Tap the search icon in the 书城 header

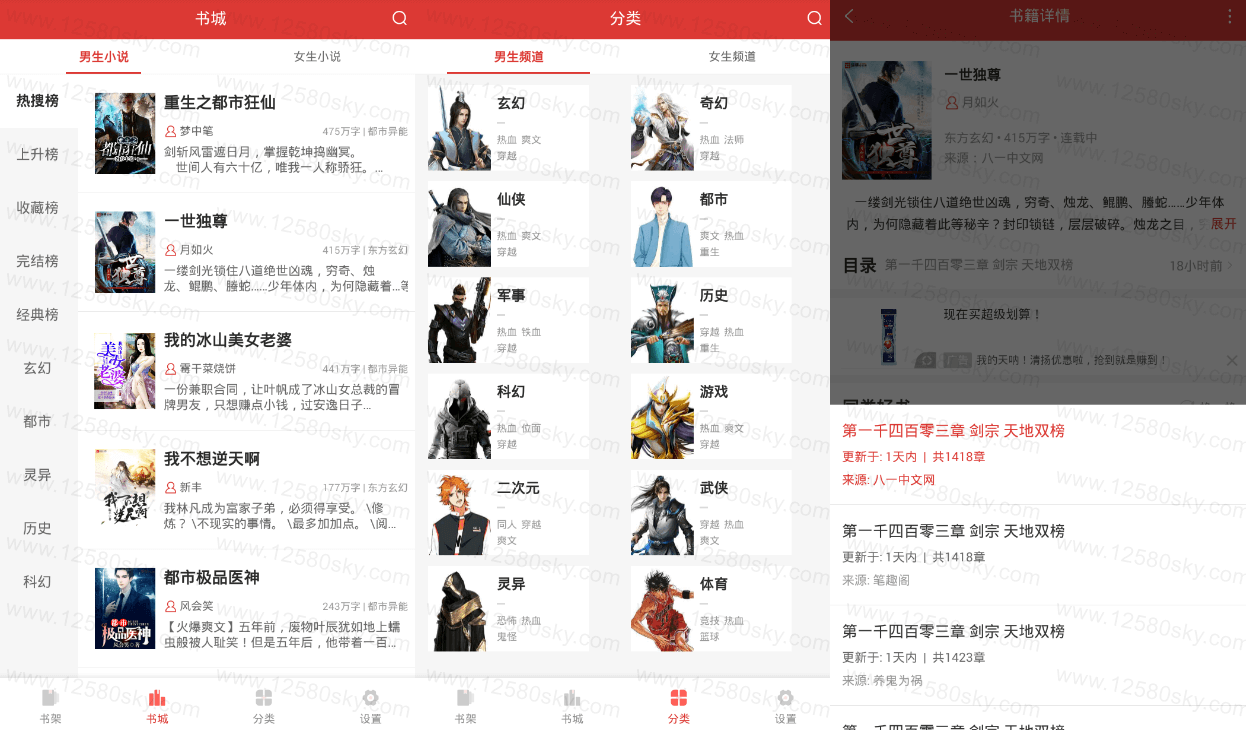pyautogui.click(x=400, y=18)
